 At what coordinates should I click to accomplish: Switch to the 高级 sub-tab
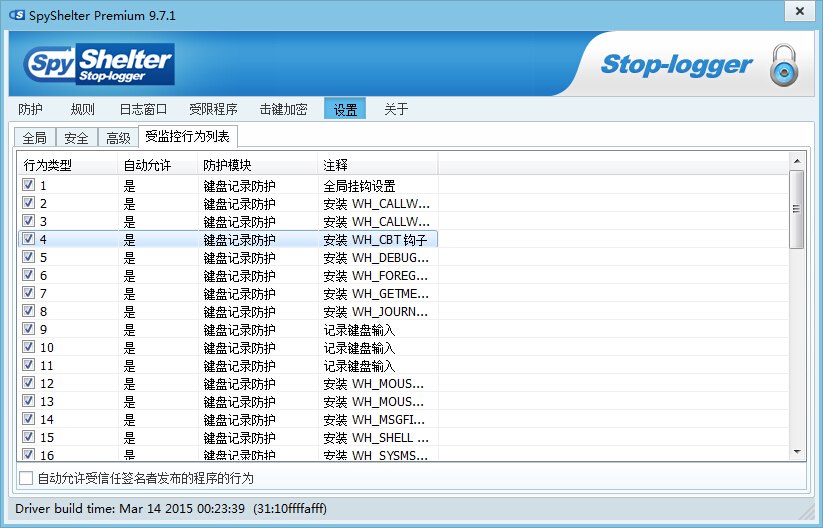118,138
